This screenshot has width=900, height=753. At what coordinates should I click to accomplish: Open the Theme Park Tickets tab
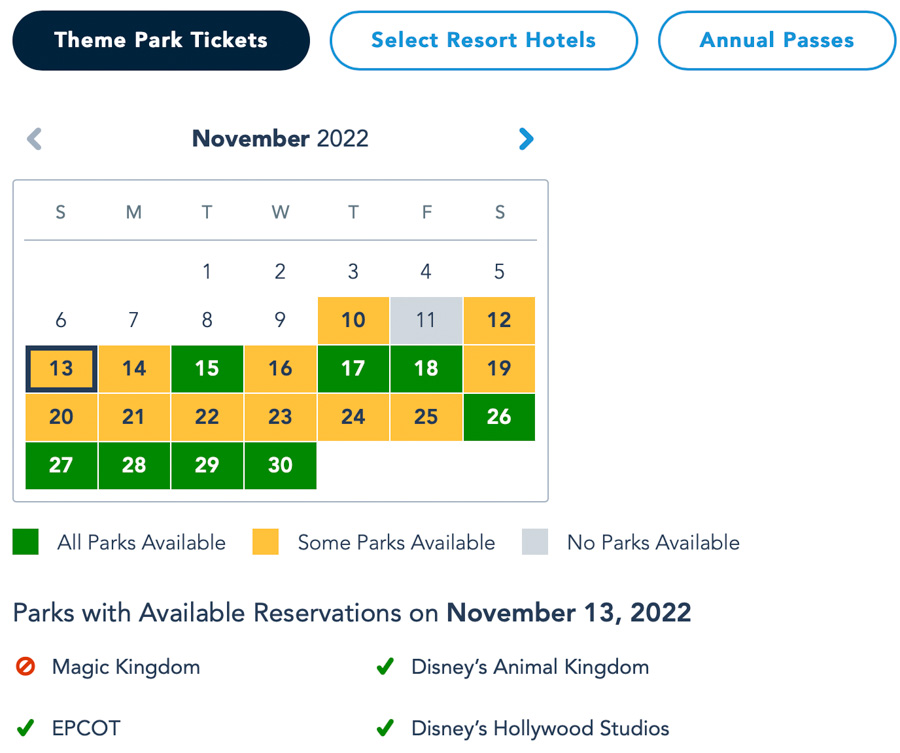tap(161, 41)
